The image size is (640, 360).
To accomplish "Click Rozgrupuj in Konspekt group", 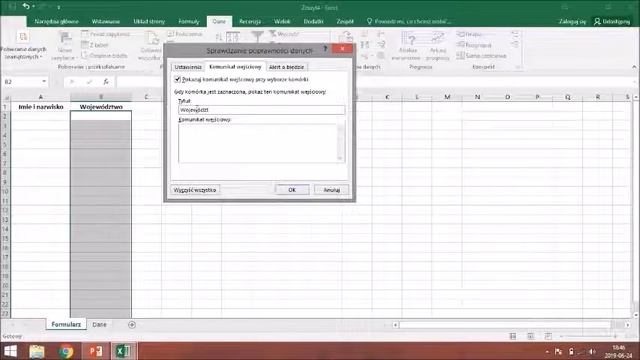I will pyautogui.click(x=474, y=45).
